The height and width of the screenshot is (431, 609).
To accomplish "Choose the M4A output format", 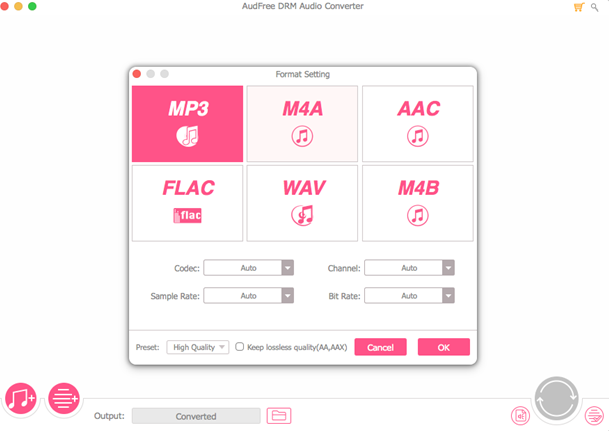I will pyautogui.click(x=302, y=123).
